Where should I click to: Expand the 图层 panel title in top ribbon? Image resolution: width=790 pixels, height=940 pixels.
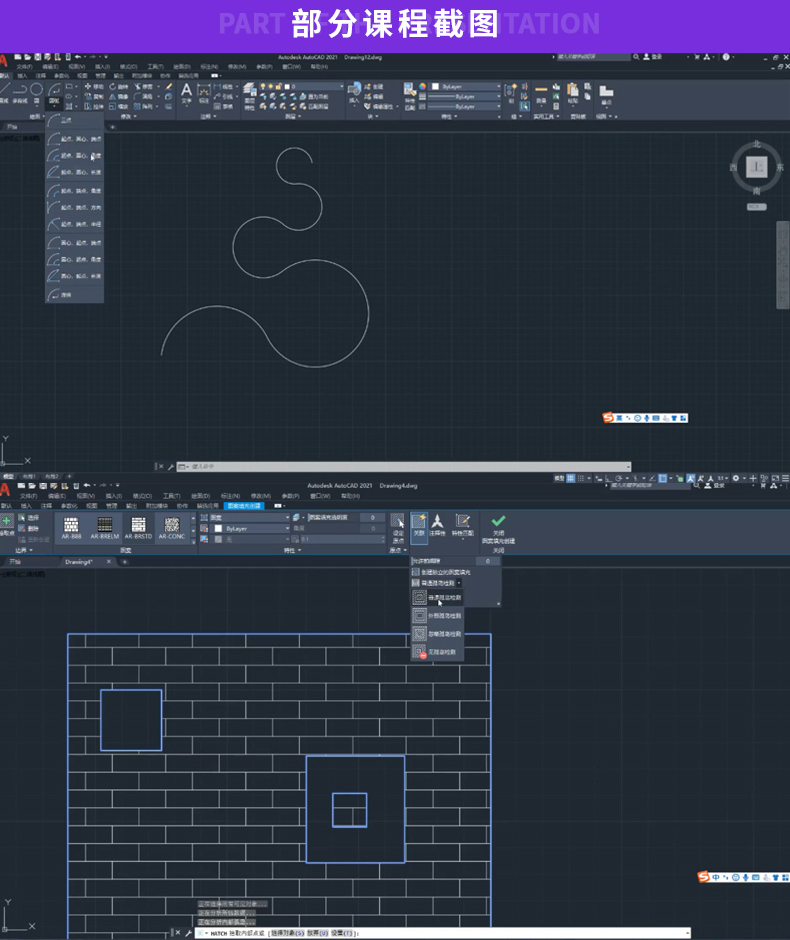coord(293,116)
